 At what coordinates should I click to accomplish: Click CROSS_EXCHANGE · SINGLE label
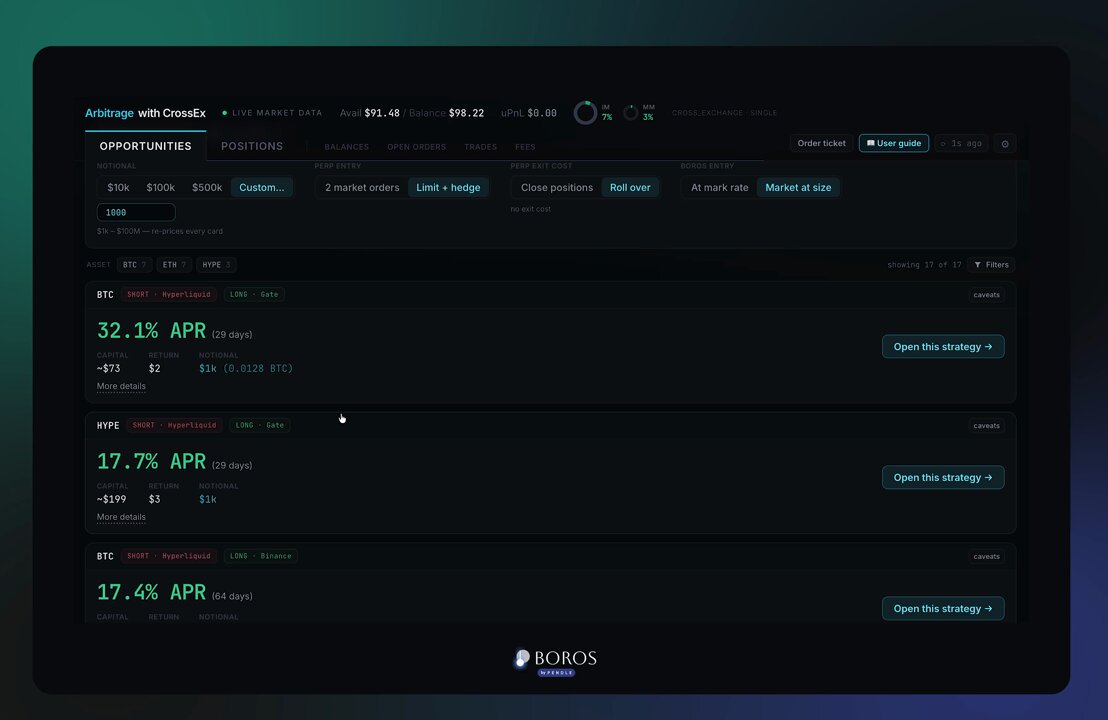point(724,113)
